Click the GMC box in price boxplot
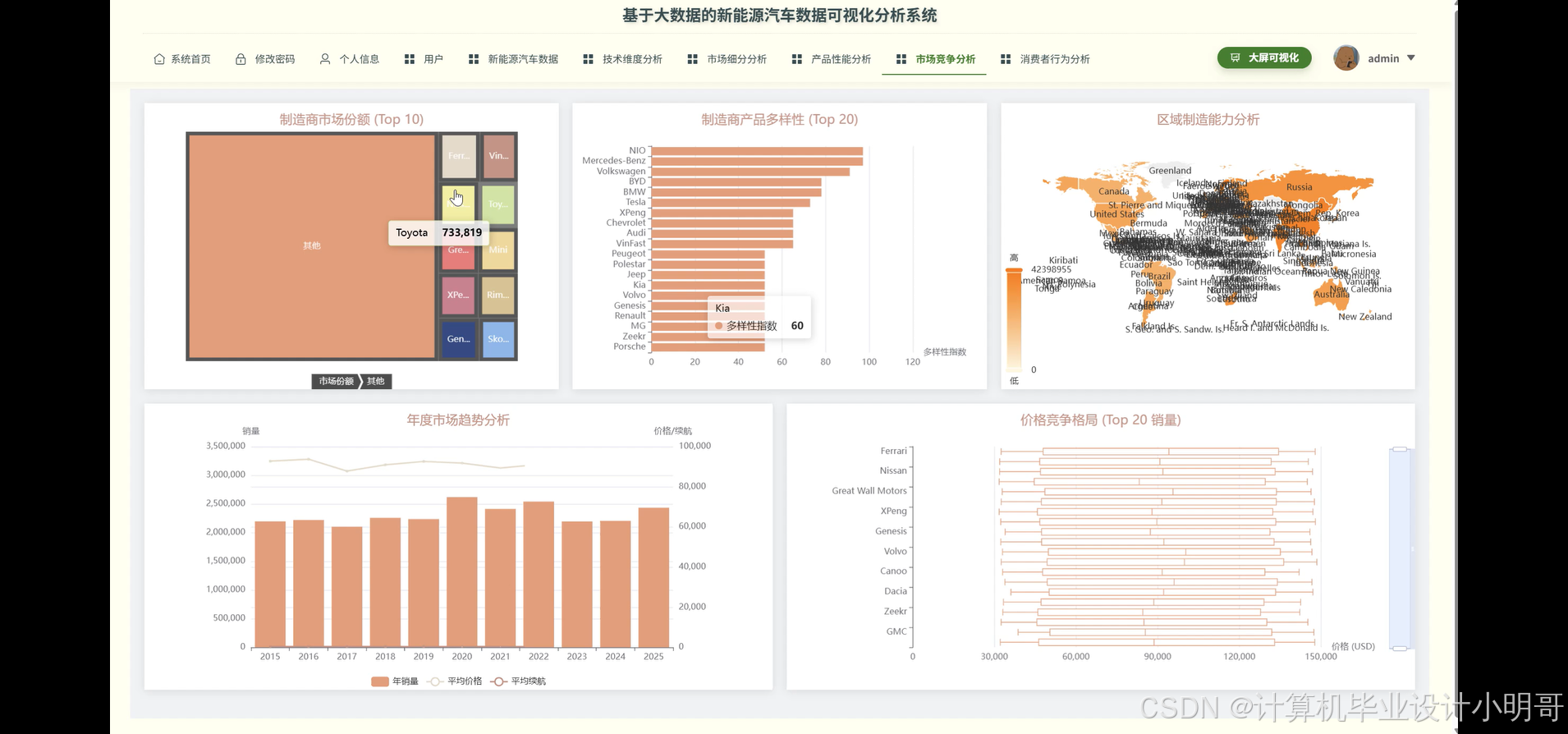Screen dimensions: 1568x734 [1161, 632]
